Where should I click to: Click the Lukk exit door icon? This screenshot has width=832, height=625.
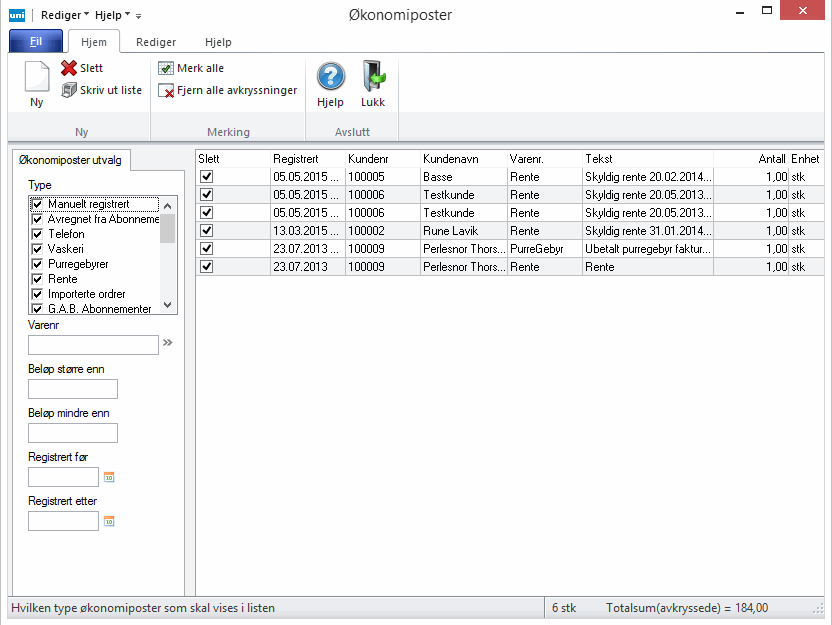pyautogui.click(x=373, y=77)
